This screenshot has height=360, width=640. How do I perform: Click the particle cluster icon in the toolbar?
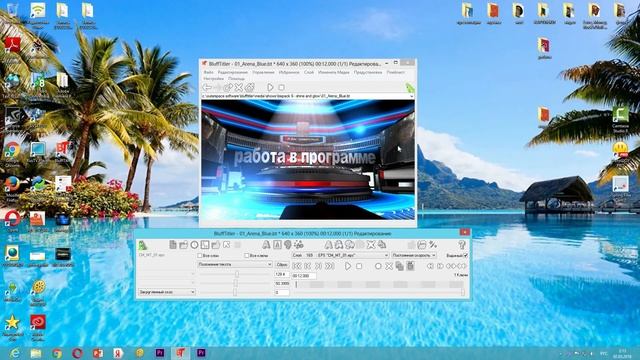click(x=299, y=244)
